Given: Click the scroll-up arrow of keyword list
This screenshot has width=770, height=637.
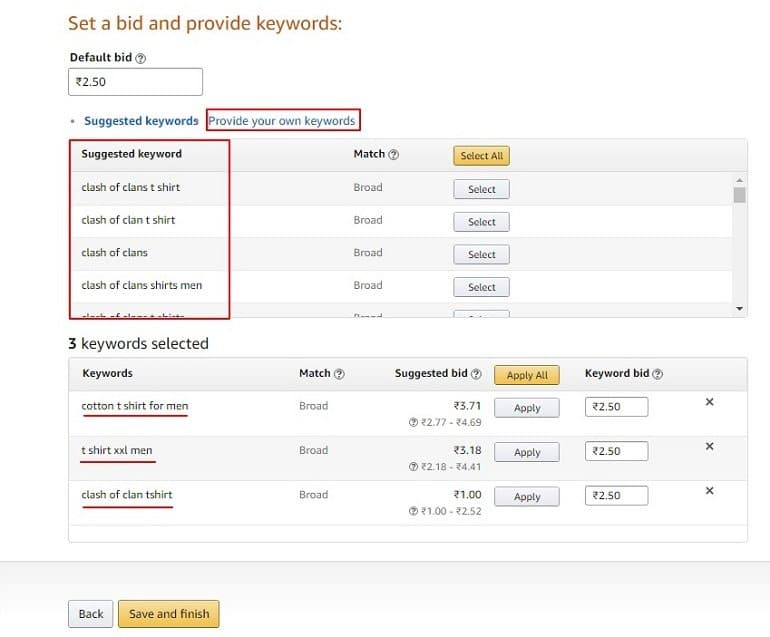Looking at the screenshot, I should tap(740, 180).
